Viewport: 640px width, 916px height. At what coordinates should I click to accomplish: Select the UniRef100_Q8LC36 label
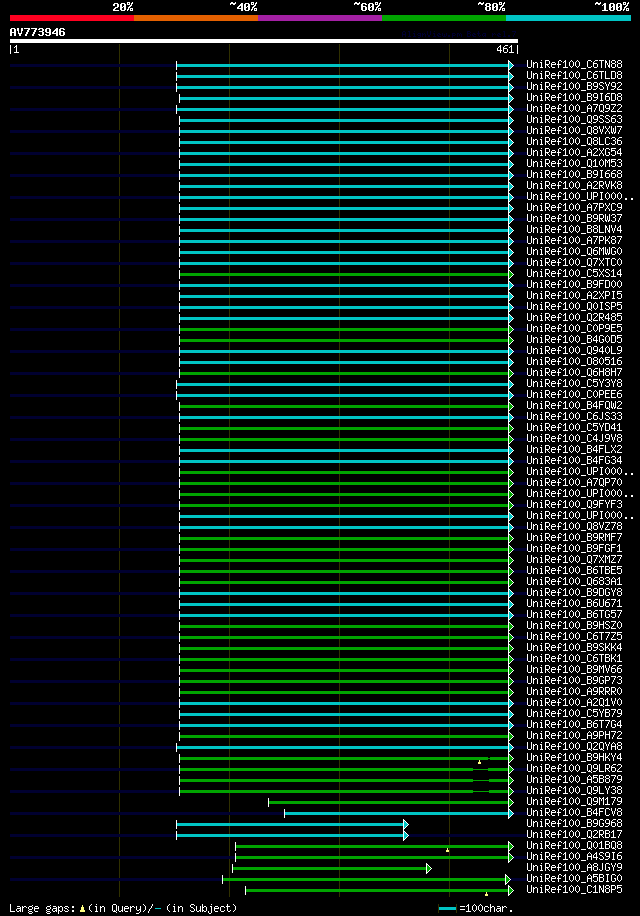tap(574, 141)
